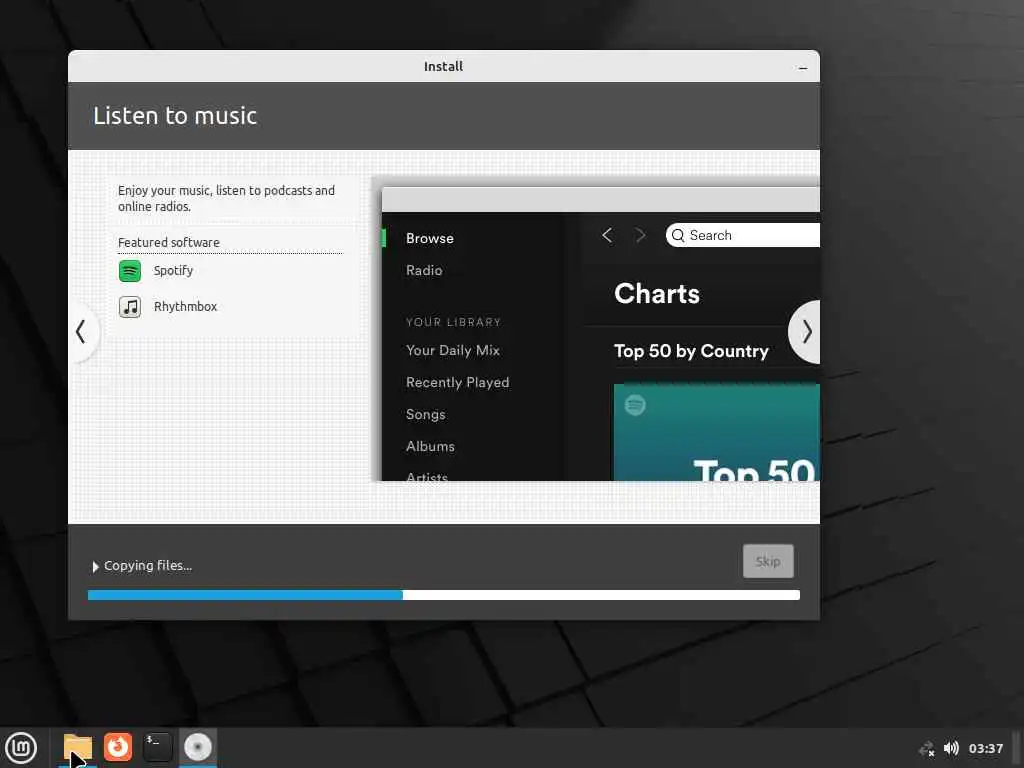Screen dimensions: 1024x768
Task: Open the Files folder in taskbar
Action: click(77, 747)
